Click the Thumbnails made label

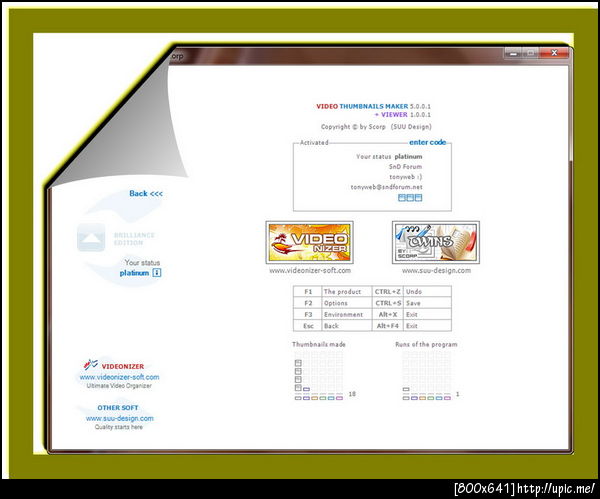[x=319, y=344]
